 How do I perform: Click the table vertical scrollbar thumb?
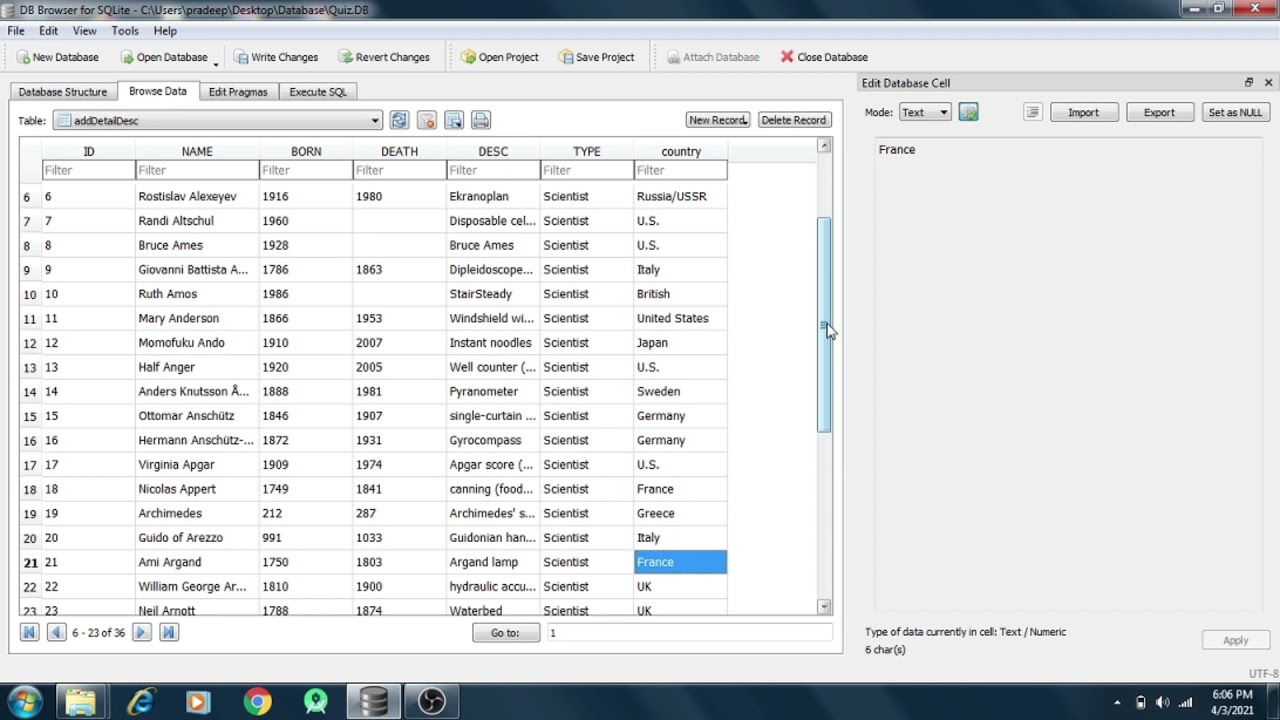tap(824, 325)
